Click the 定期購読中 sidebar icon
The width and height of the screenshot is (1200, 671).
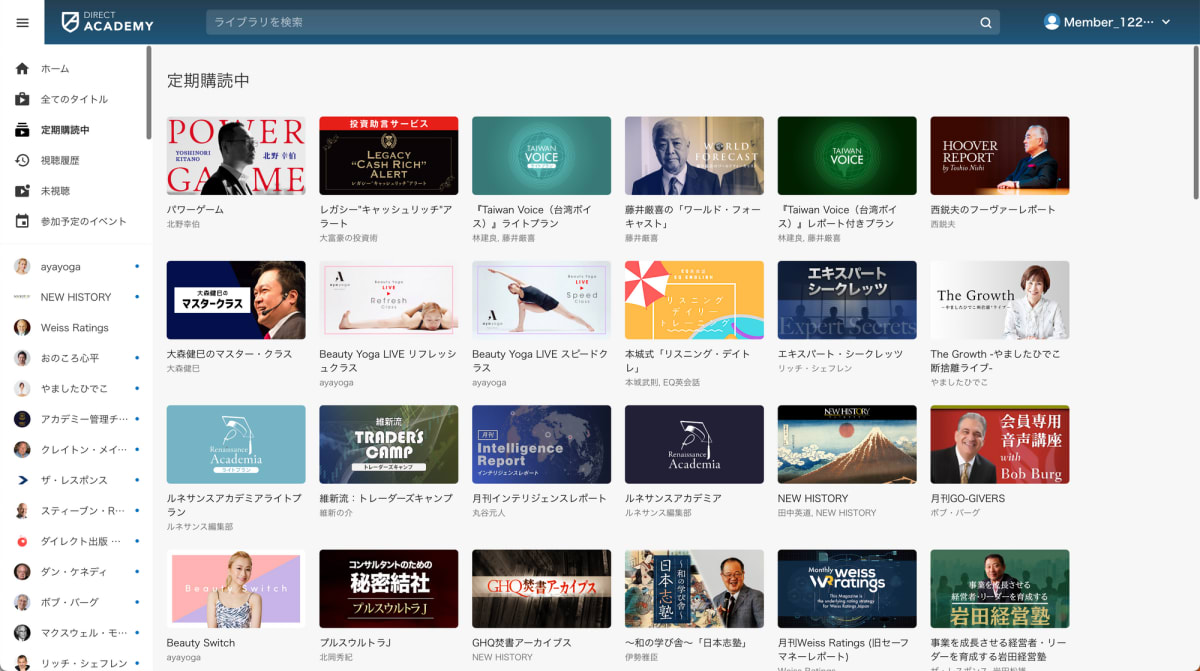(22, 130)
